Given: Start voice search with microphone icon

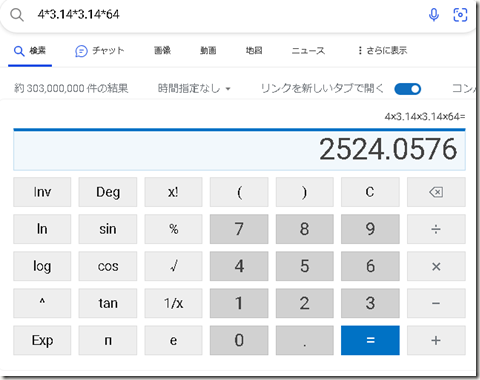Looking at the screenshot, I should click(x=434, y=15).
